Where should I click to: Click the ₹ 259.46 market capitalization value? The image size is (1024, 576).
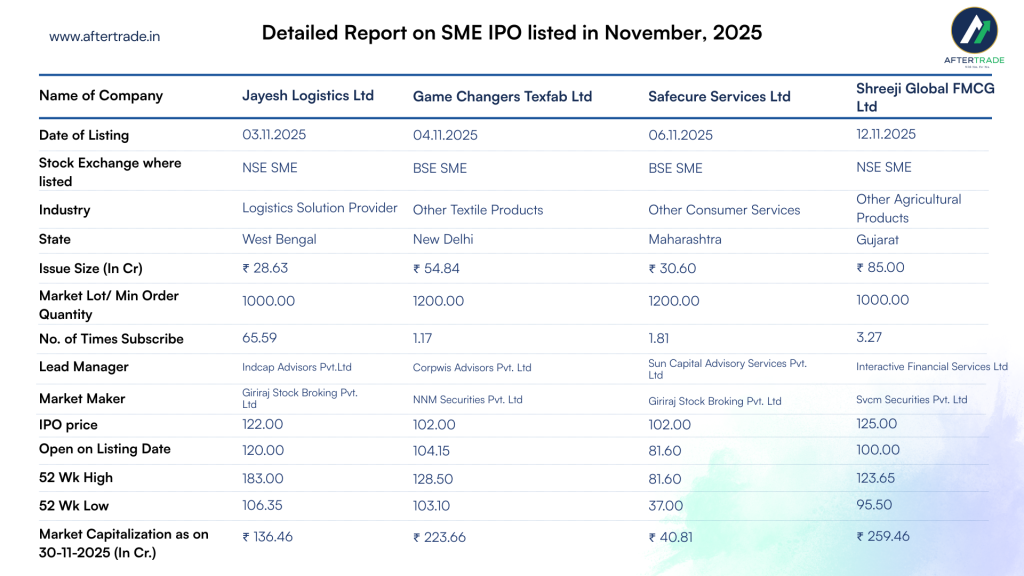[x=883, y=536]
